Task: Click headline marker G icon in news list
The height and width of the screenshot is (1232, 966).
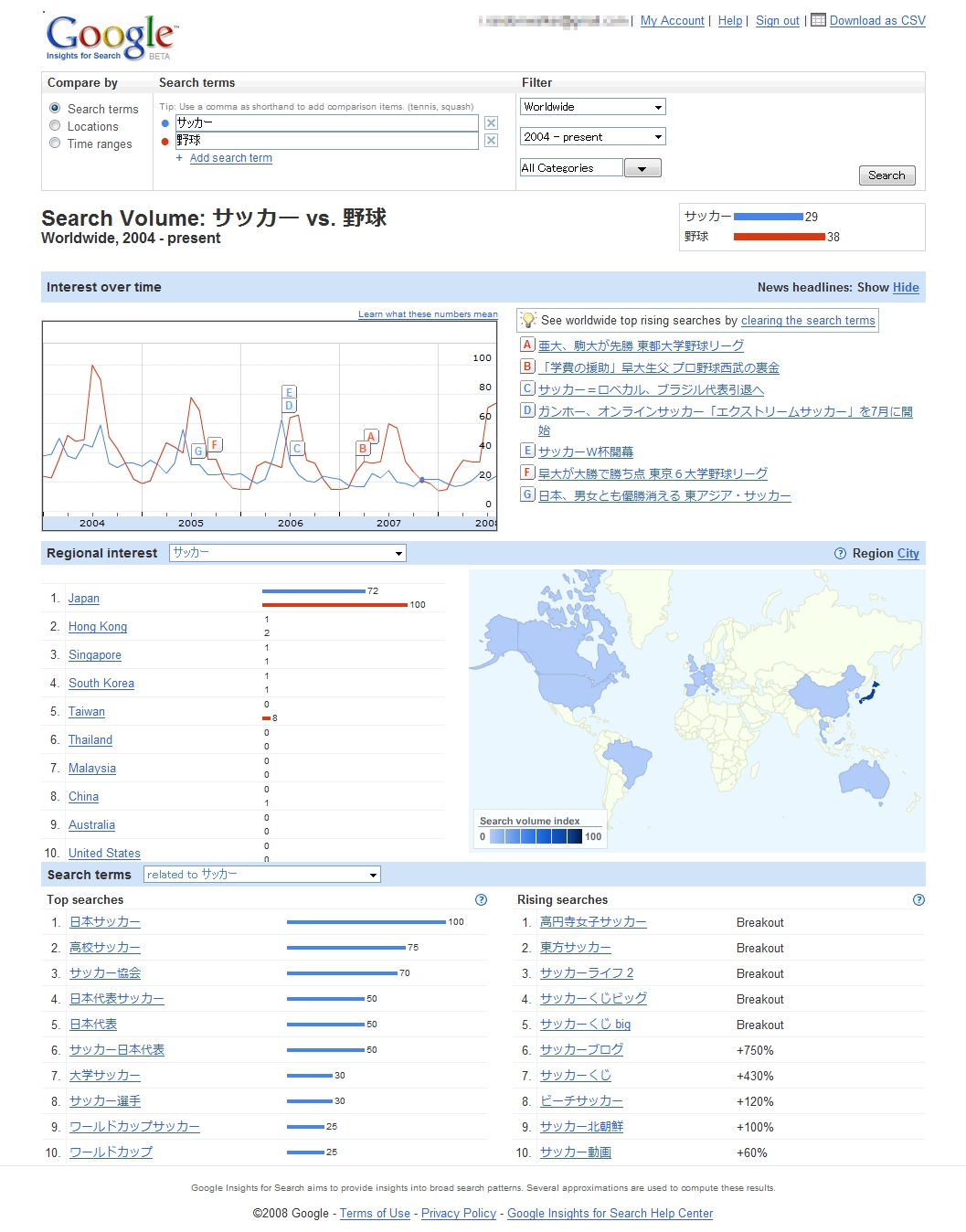Action: pos(527,494)
